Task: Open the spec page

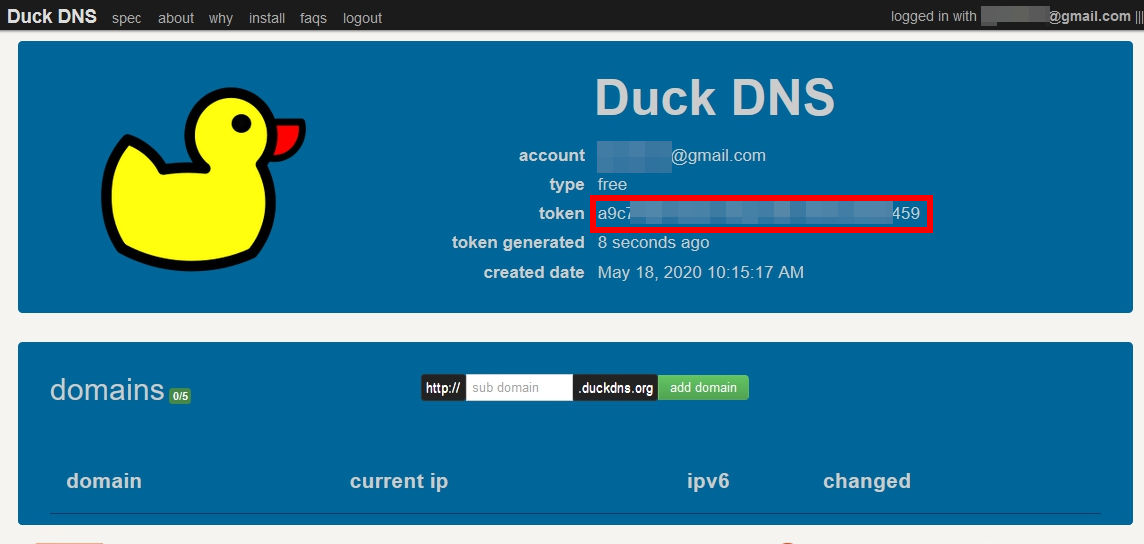Action: pos(127,18)
